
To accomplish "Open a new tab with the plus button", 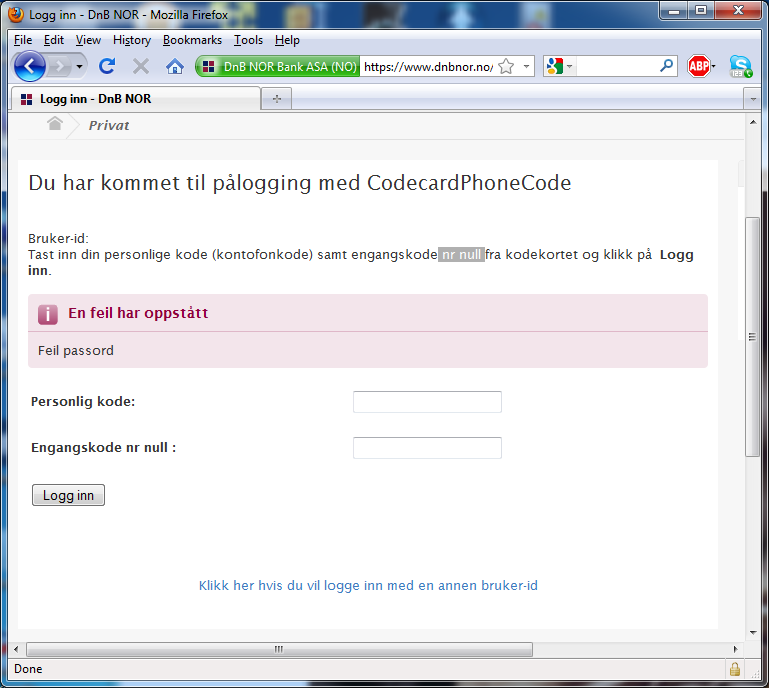I will pyautogui.click(x=277, y=99).
